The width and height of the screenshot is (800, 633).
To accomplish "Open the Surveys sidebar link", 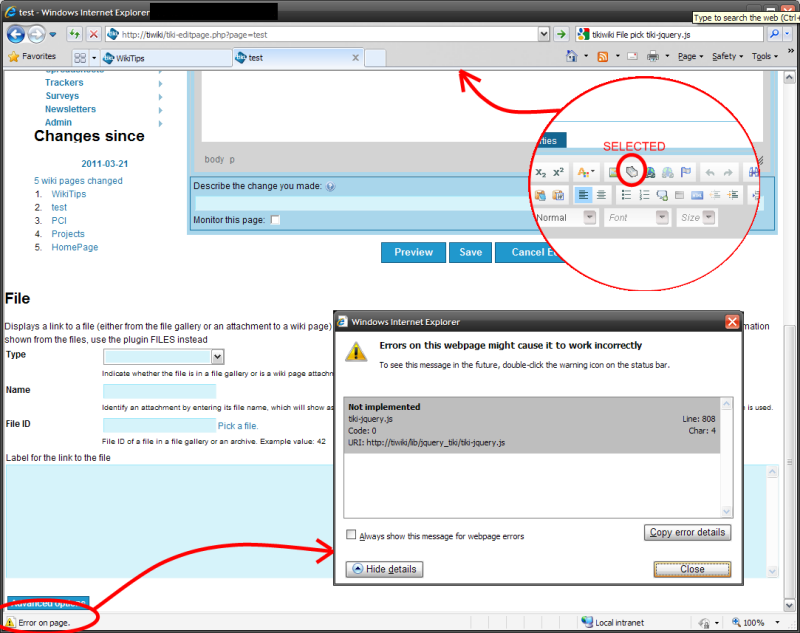I will click(62, 96).
